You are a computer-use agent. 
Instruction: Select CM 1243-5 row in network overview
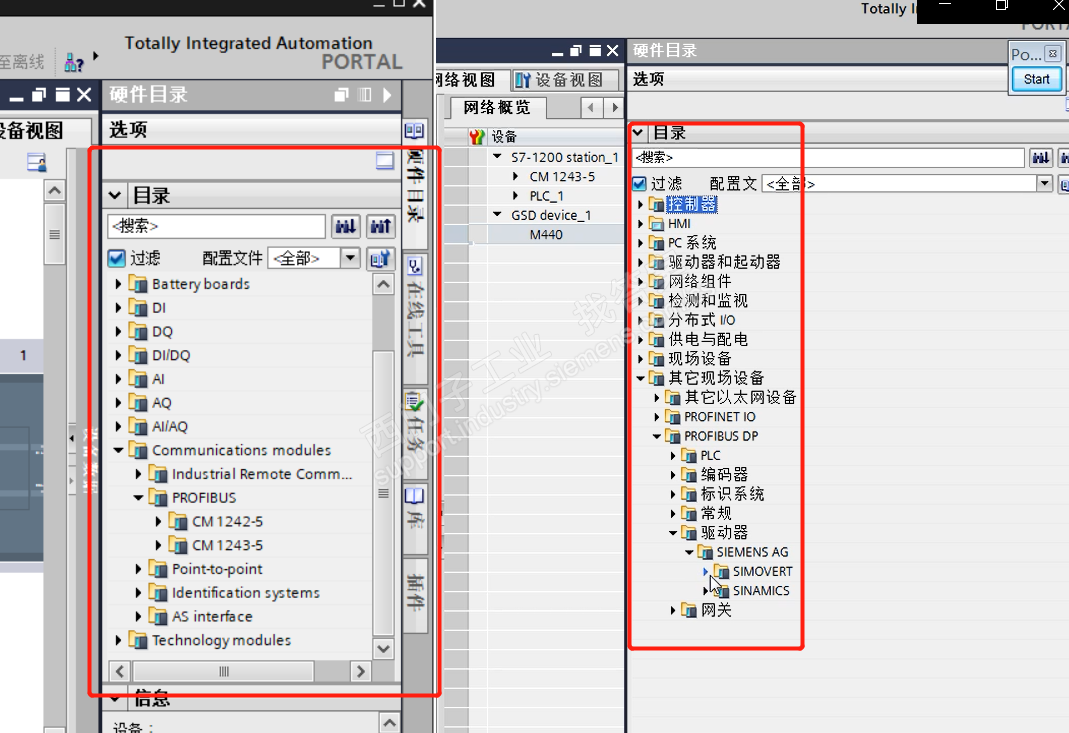[562, 177]
